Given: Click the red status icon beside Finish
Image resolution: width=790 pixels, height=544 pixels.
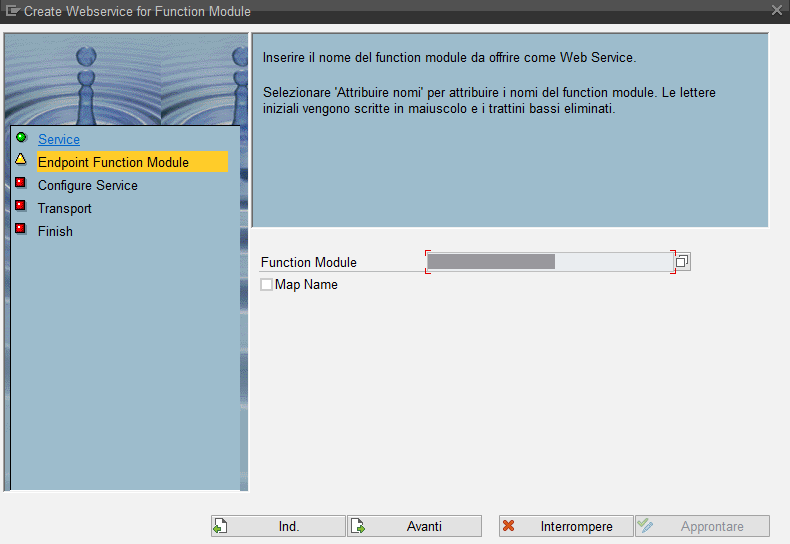Looking at the screenshot, I should (x=21, y=229).
